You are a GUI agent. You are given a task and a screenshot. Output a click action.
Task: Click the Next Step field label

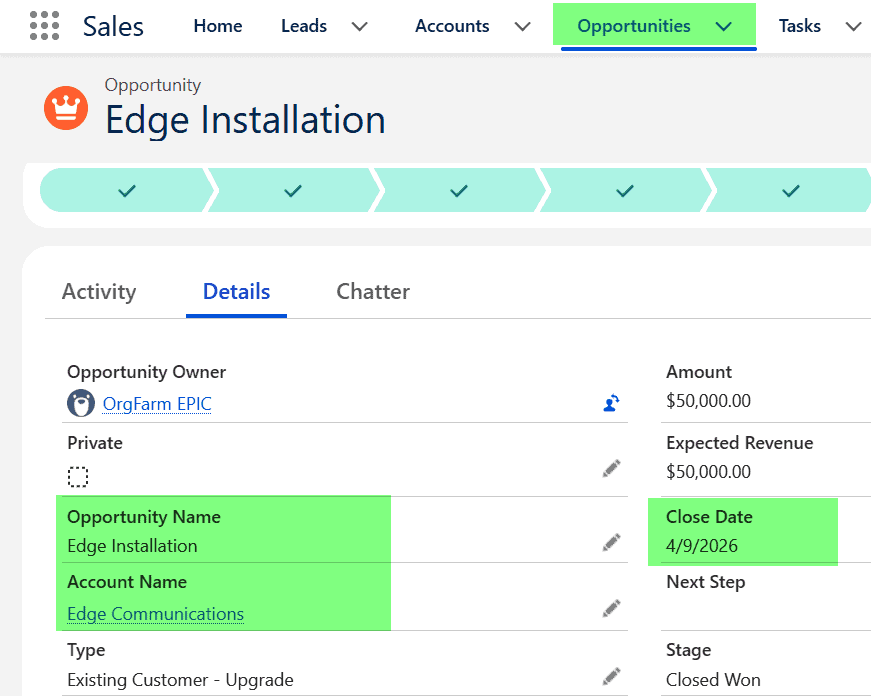pyautogui.click(x=705, y=582)
